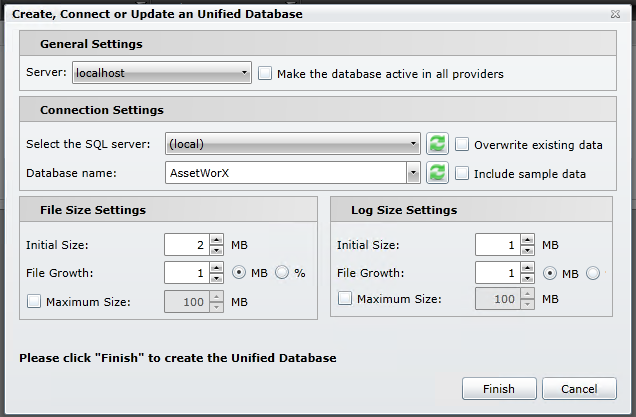This screenshot has width=636, height=417.
Task: Select MB for File Size growth
Action: (239, 273)
